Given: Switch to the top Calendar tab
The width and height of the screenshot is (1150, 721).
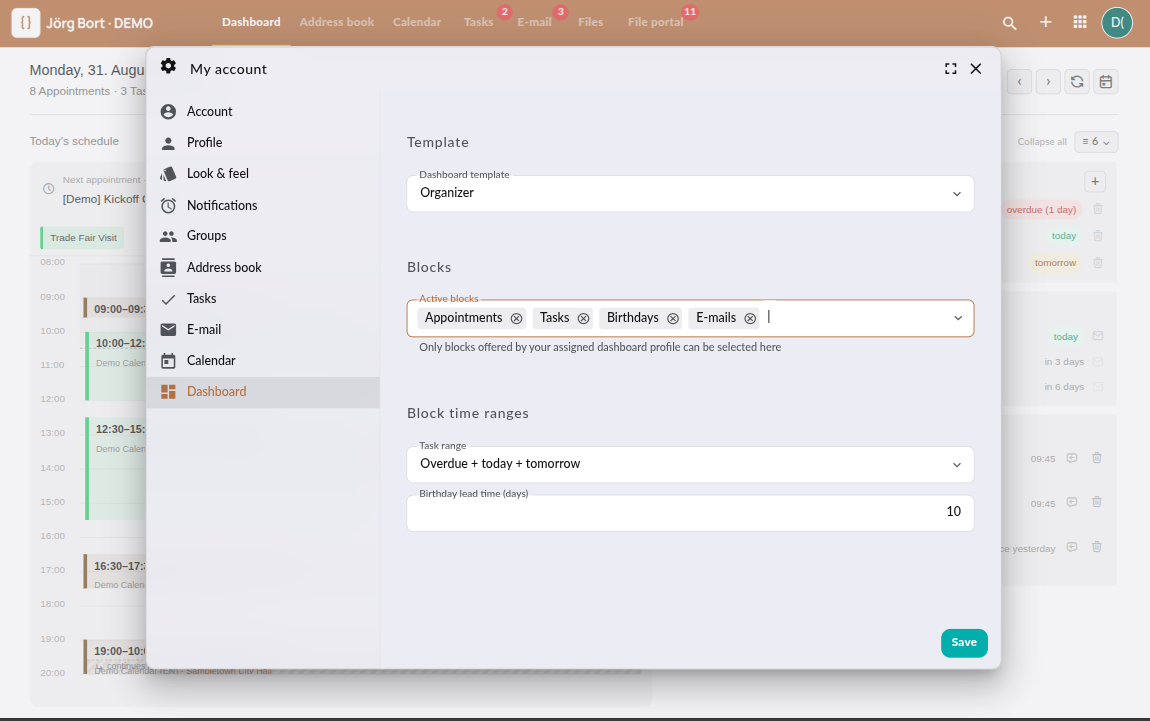Looking at the screenshot, I should point(417,22).
